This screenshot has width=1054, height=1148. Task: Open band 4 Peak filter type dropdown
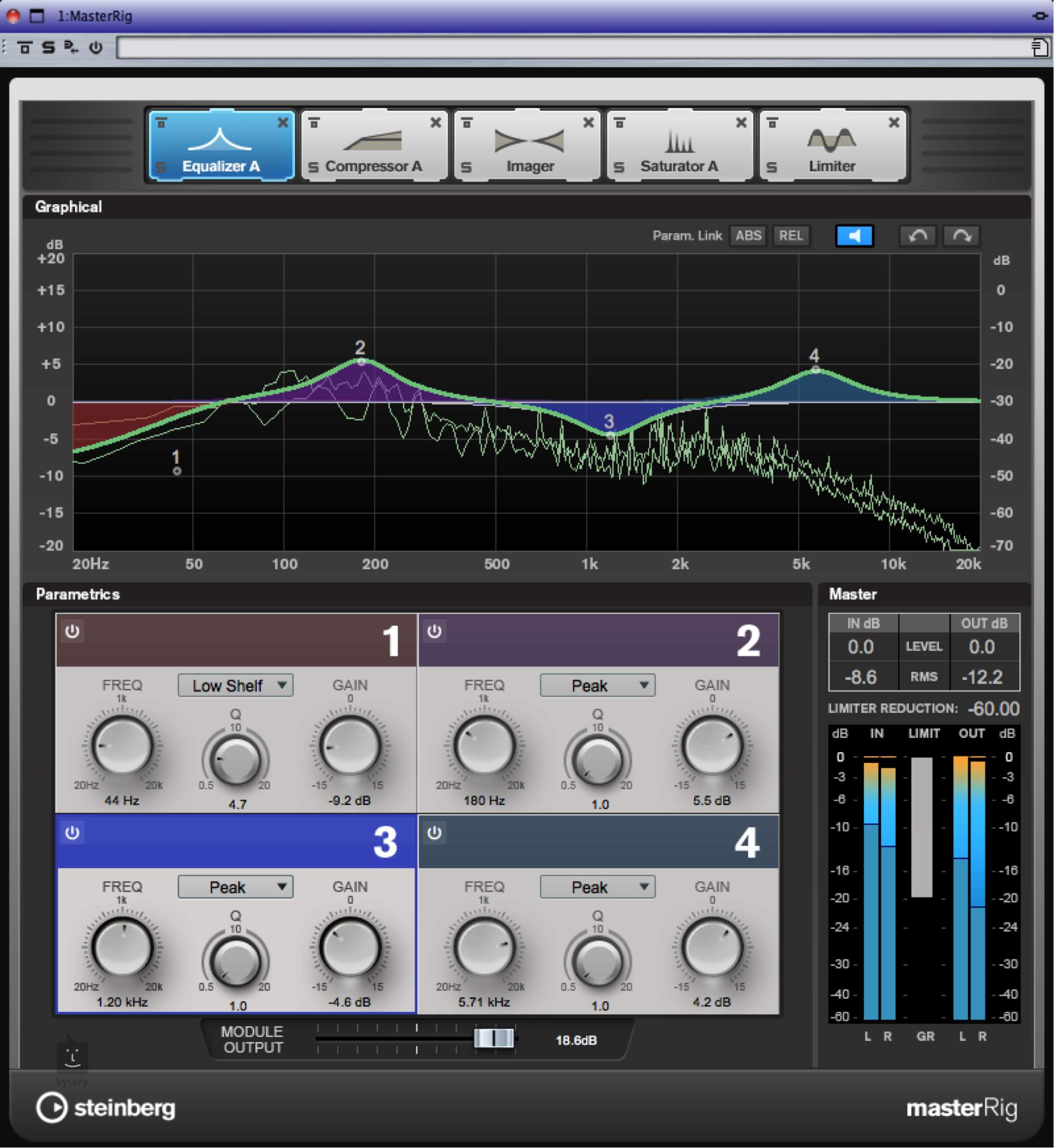point(597,887)
